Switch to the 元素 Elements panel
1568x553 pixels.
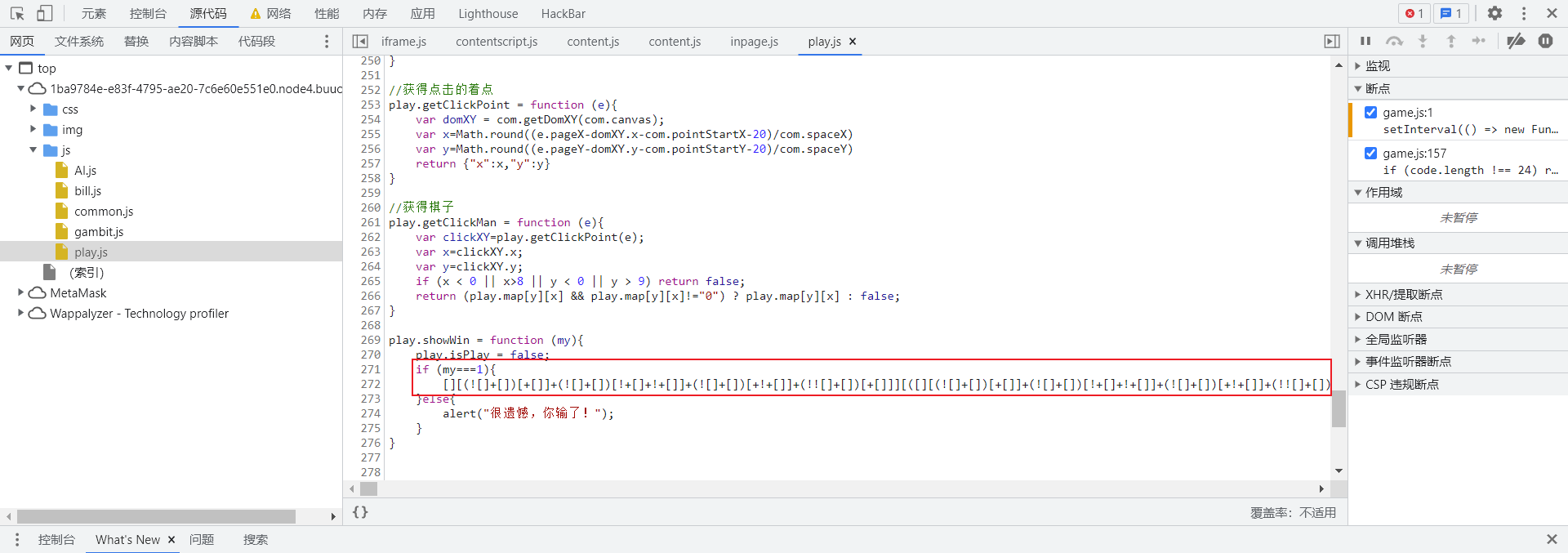coord(94,13)
